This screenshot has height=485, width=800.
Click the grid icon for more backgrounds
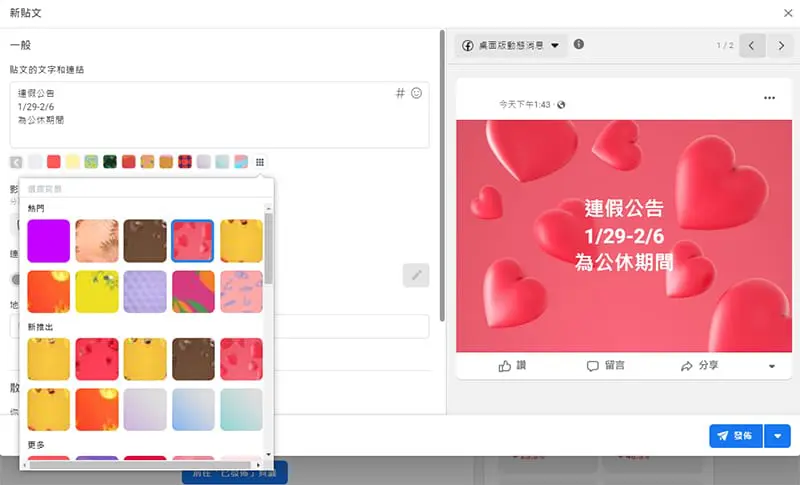[x=260, y=162]
